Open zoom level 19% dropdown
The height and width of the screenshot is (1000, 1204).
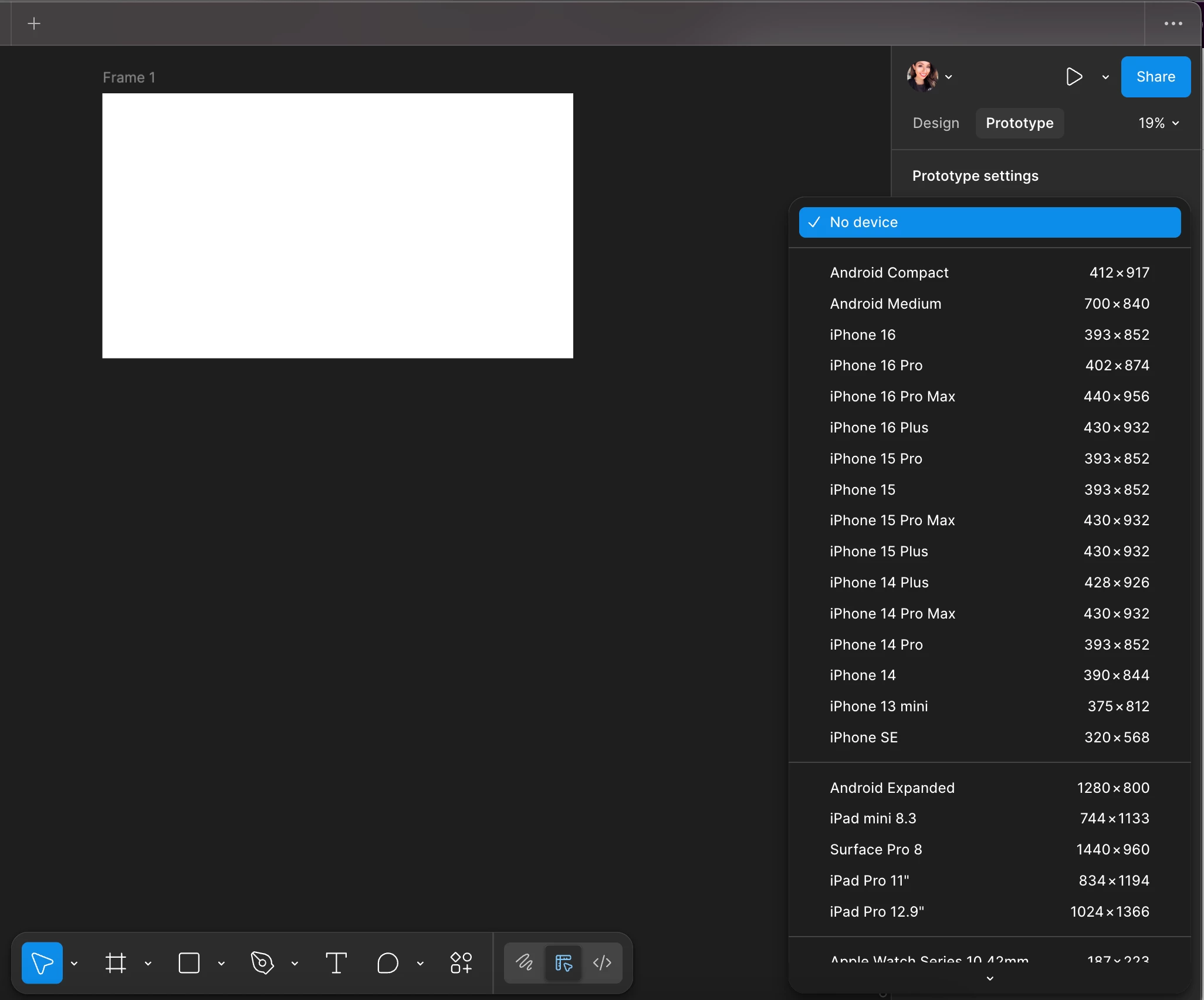1158,123
